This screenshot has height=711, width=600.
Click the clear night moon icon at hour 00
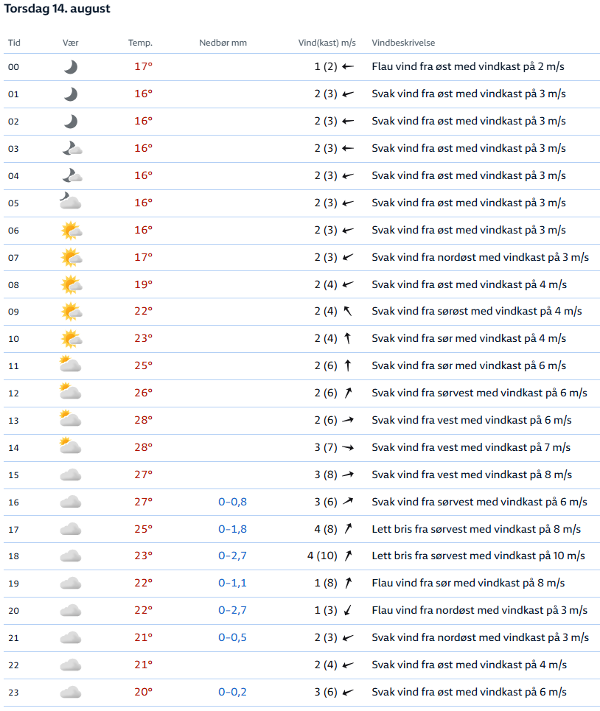point(70,67)
